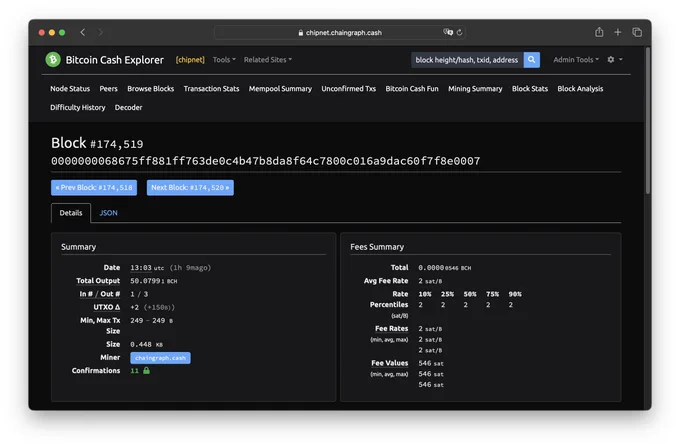
Task: Show the tab overview icon
Action: point(637,32)
